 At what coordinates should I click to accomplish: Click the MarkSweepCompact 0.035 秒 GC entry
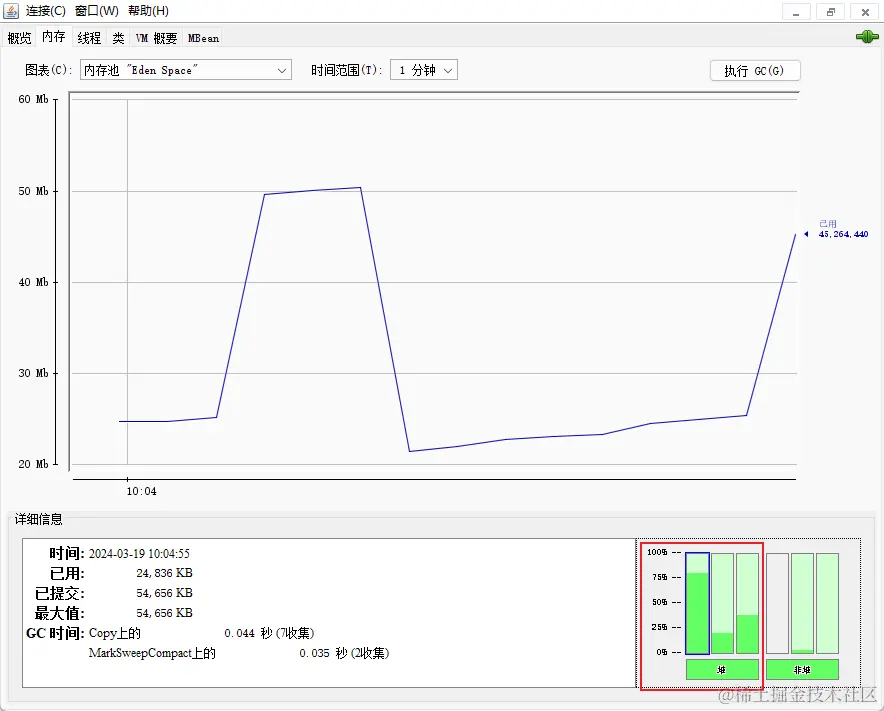point(239,653)
